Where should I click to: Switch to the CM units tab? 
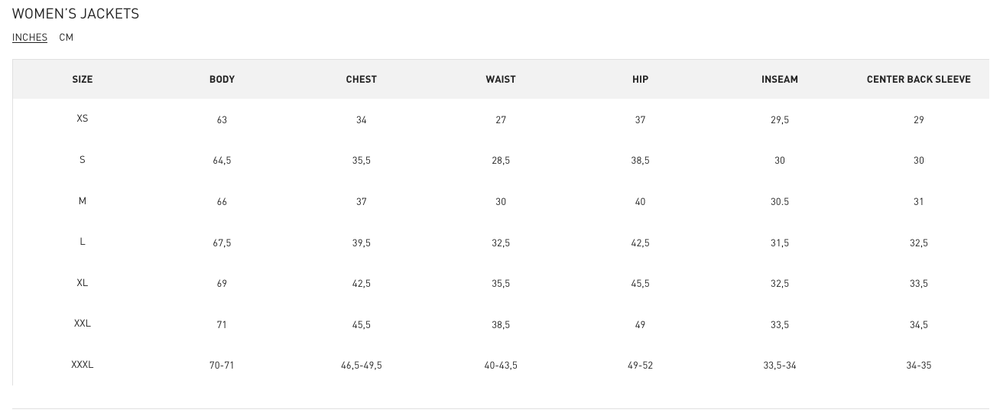pyautogui.click(x=66, y=38)
